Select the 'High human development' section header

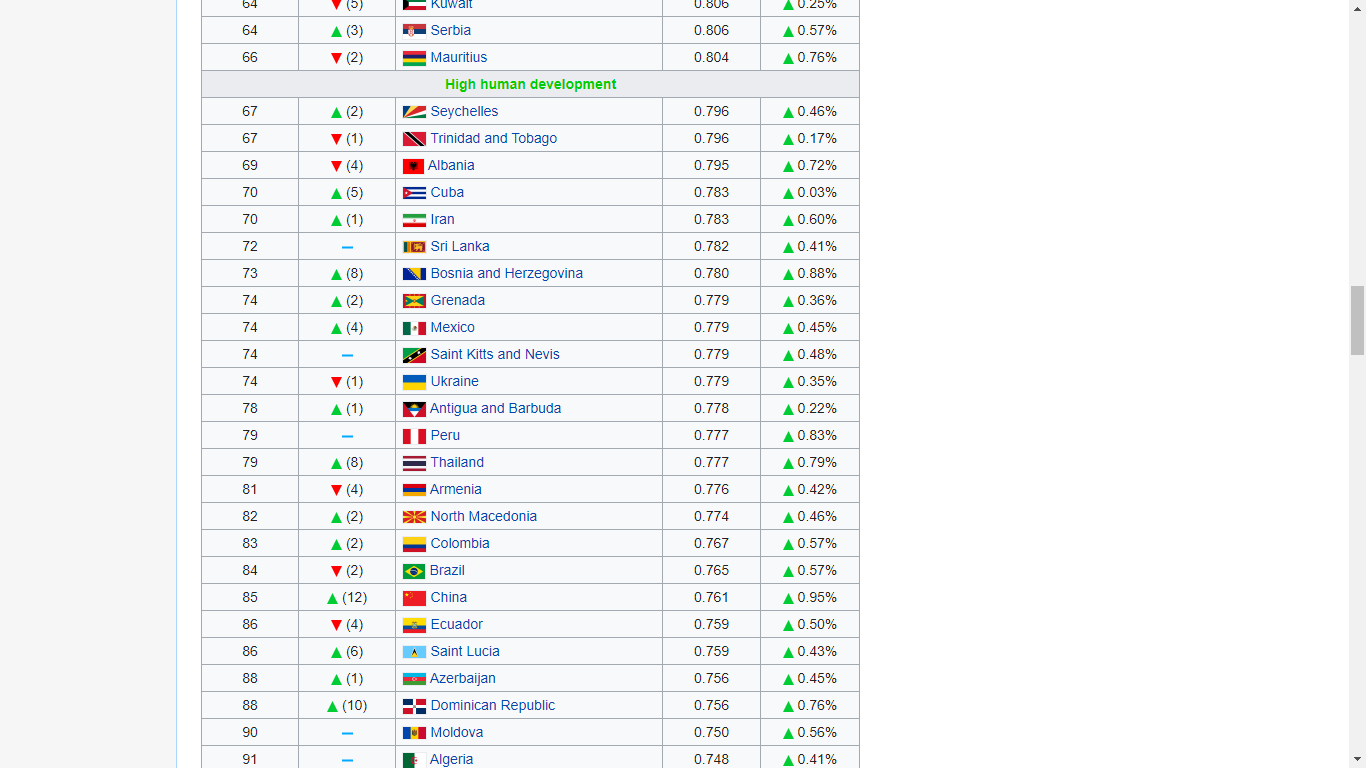coord(531,85)
